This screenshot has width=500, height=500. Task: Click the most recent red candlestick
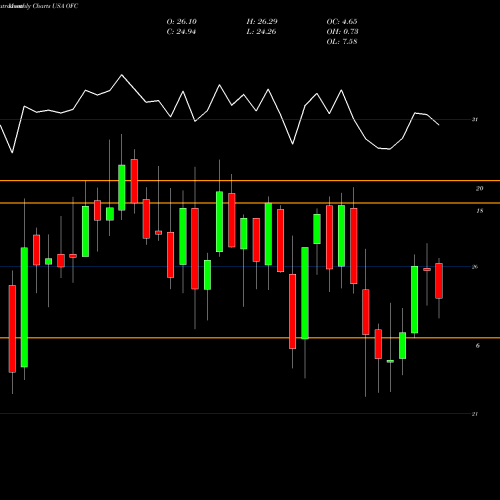(439, 281)
